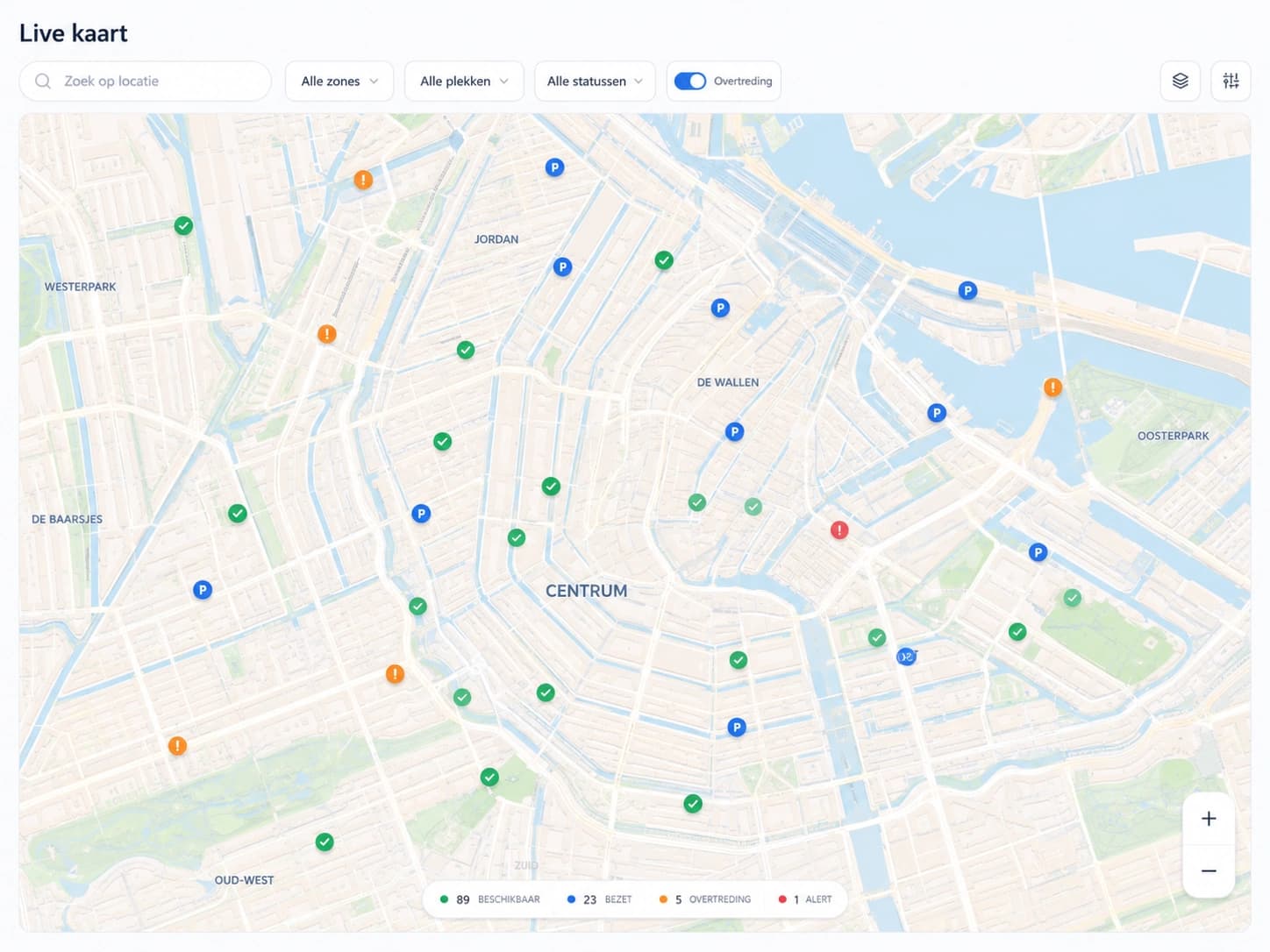Expand the Alle plekken dropdown
1270x952 pixels.
pyautogui.click(x=464, y=81)
